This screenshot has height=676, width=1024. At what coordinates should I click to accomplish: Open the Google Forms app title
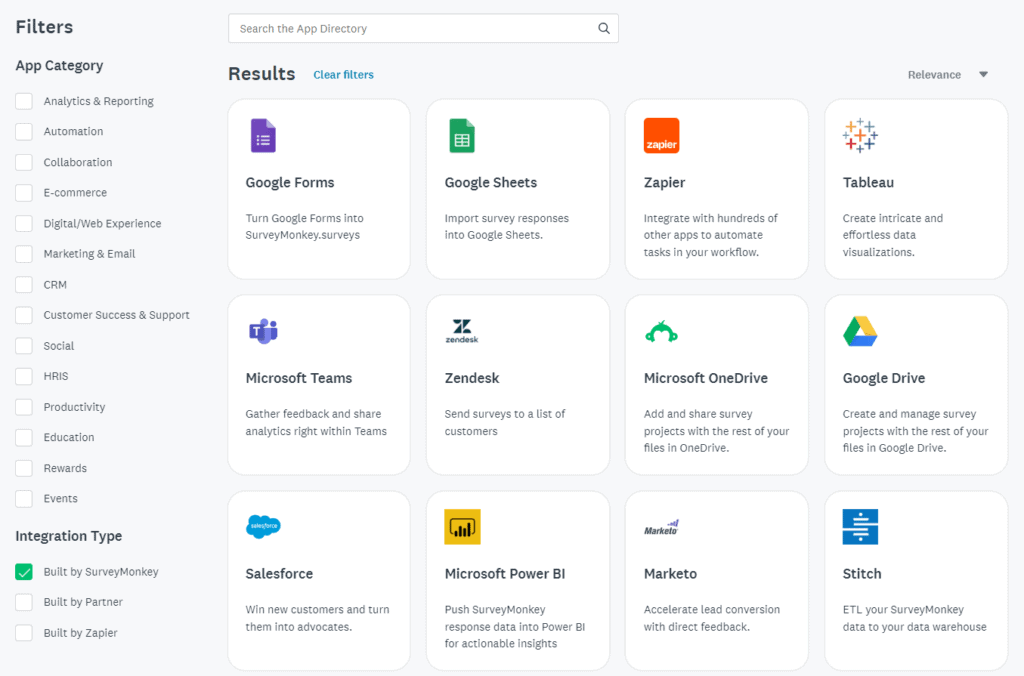click(290, 183)
